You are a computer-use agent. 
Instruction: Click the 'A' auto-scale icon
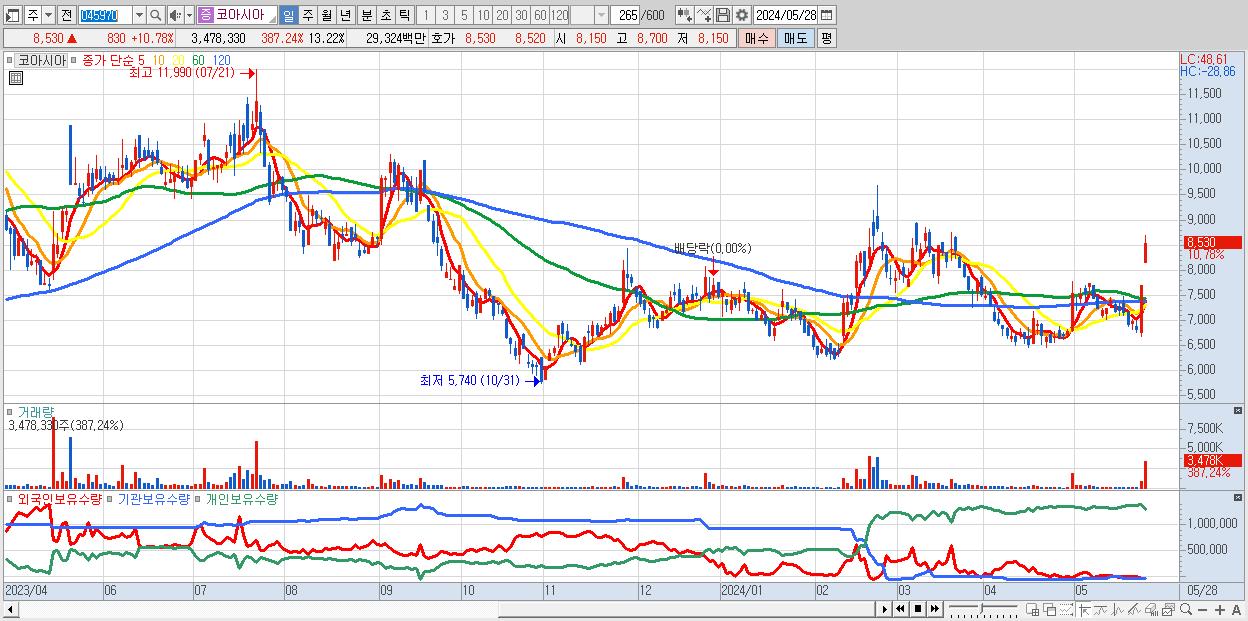coord(1236,609)
